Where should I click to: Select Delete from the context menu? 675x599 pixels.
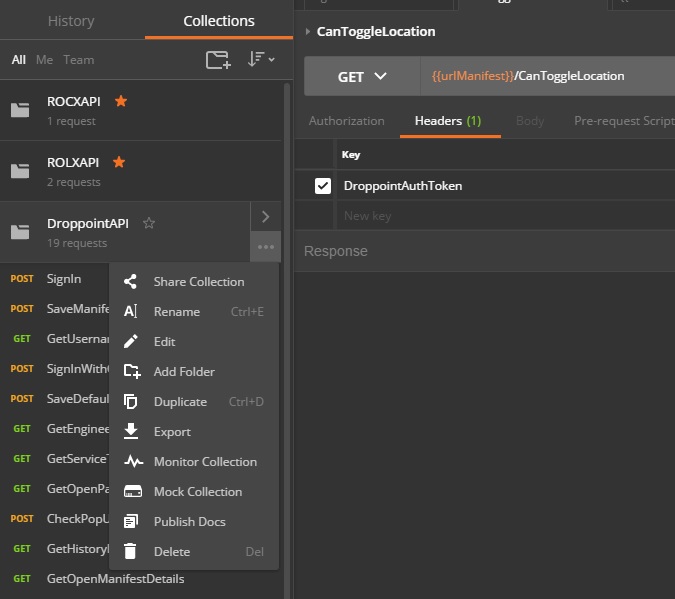coord(194,552)
